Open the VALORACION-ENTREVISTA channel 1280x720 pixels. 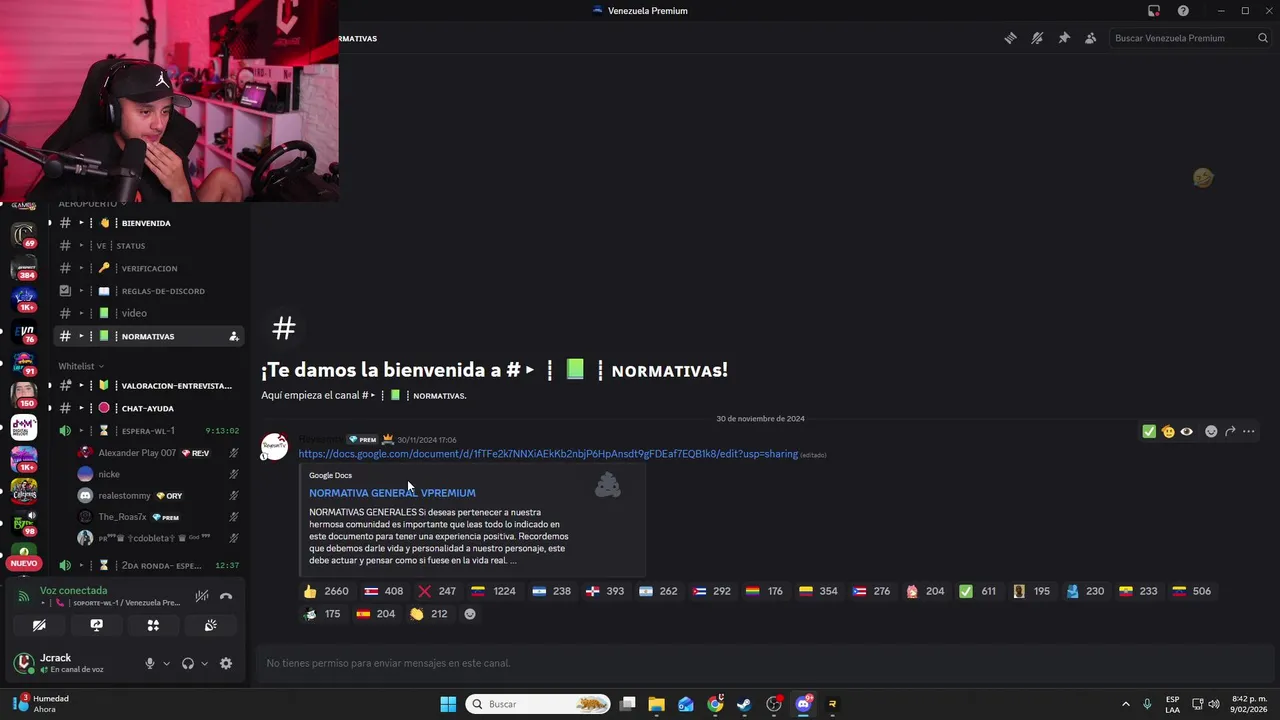148,385
